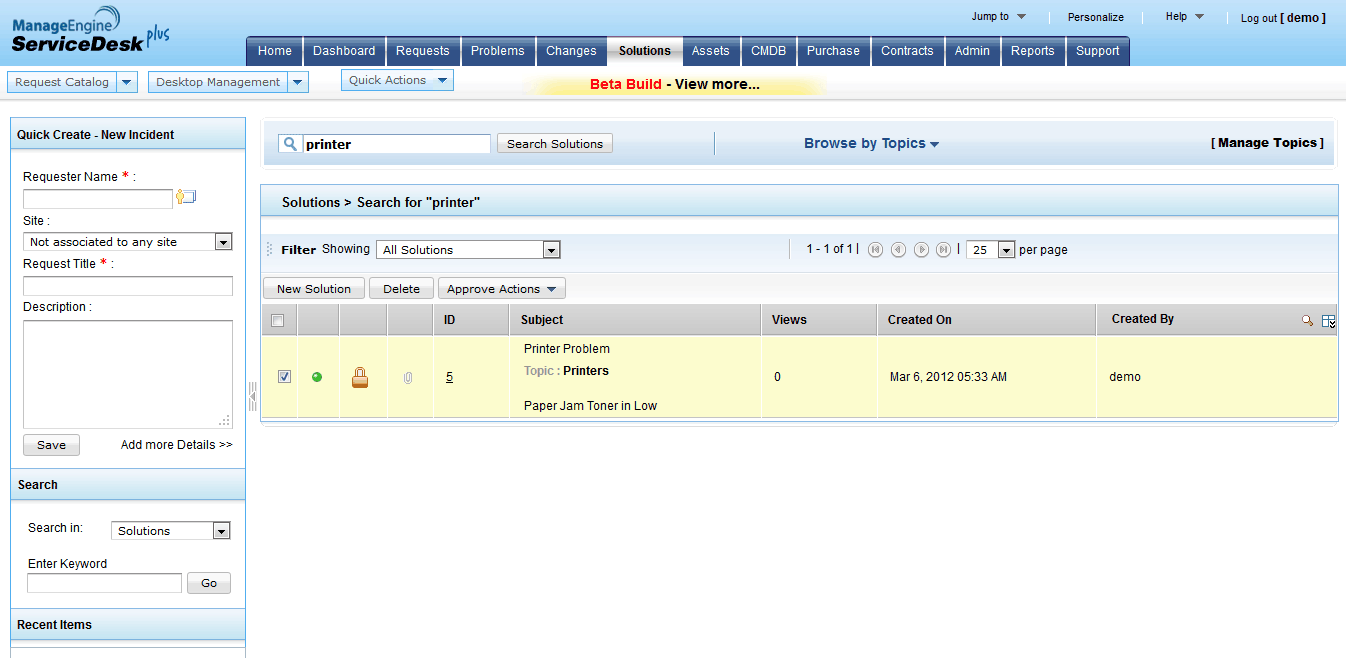Click the New Solution button
This screenshot has width=1346, height=658.
[314, 289]
